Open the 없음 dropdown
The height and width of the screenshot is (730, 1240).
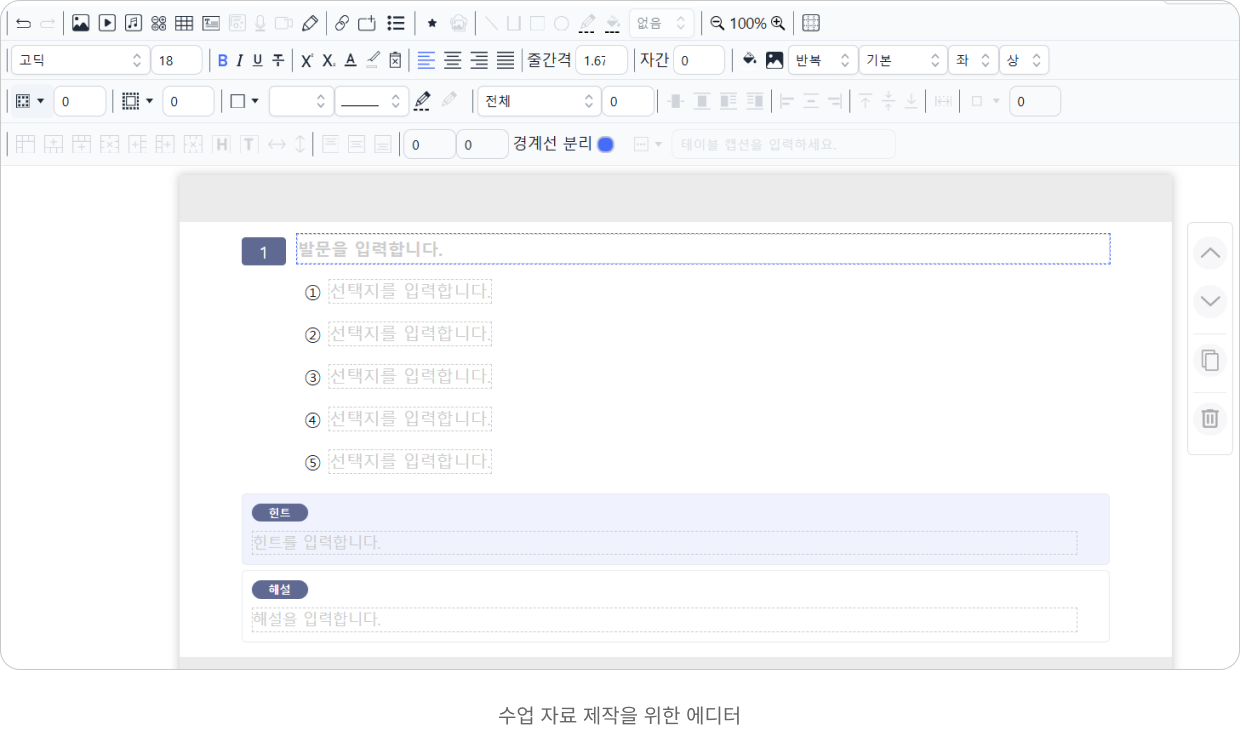click(x=661, y=23)
